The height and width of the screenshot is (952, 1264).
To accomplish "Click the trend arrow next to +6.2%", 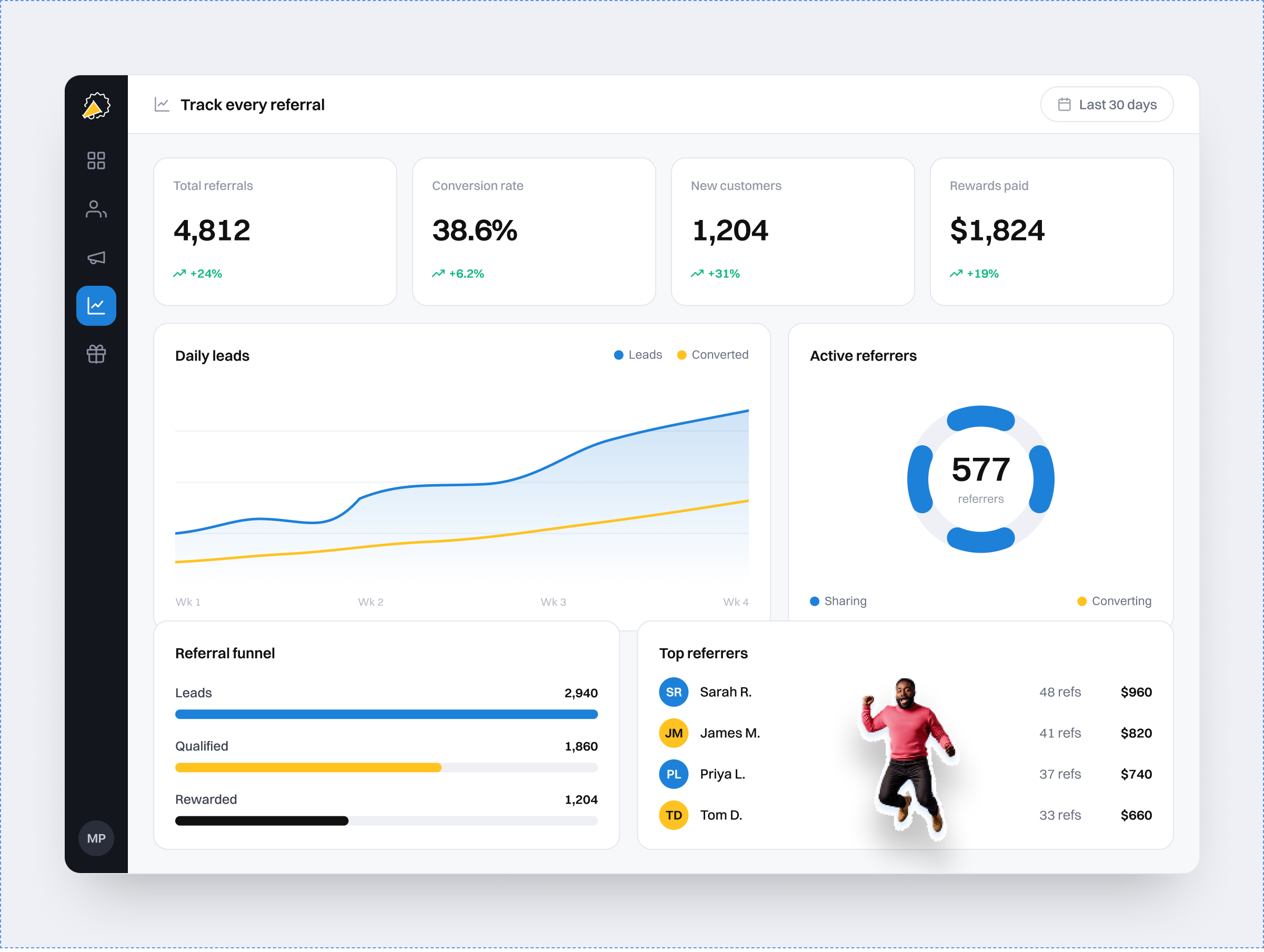I will click(439, 274).
